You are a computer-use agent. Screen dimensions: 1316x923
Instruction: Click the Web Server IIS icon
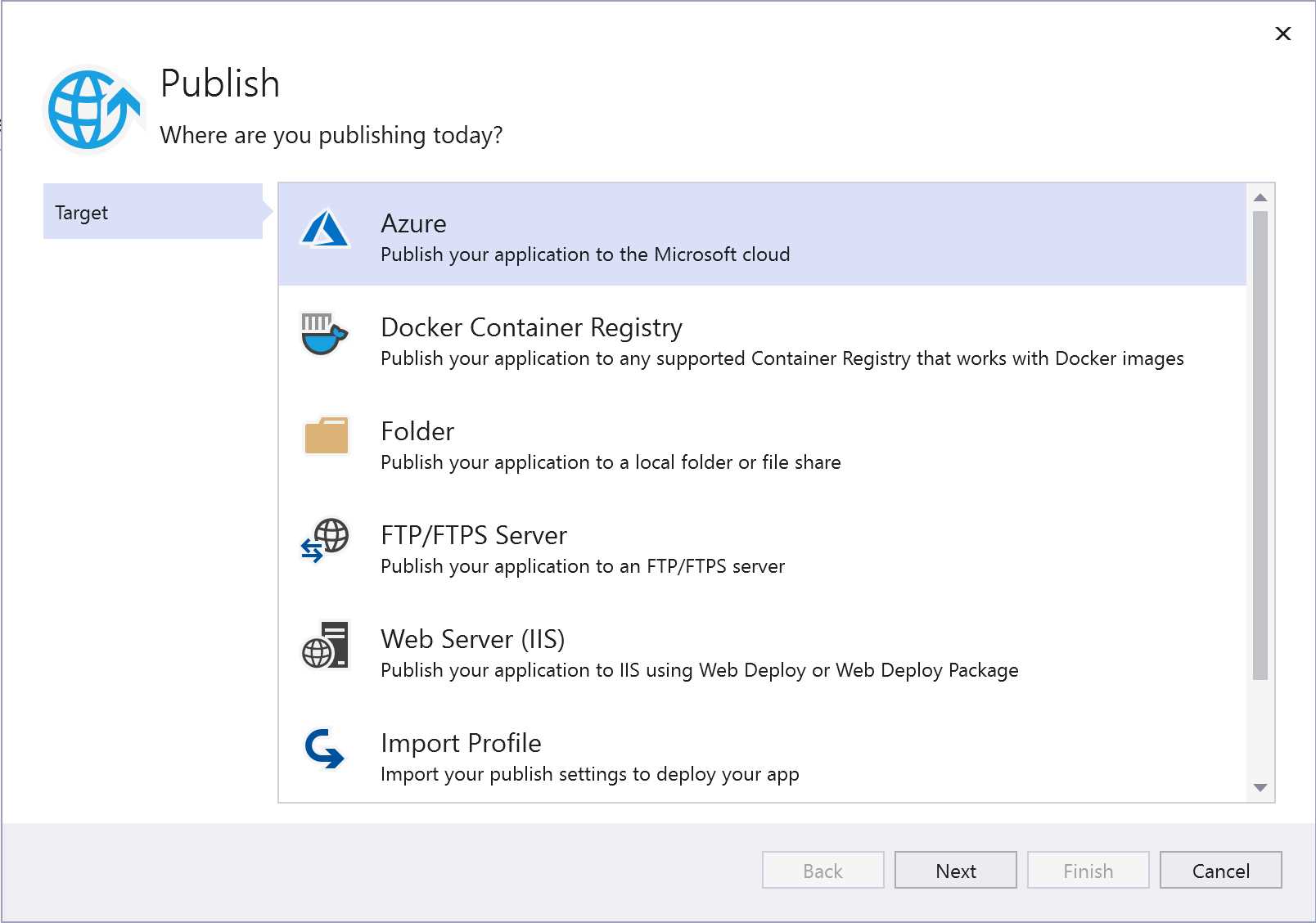[x=325, y=645]
